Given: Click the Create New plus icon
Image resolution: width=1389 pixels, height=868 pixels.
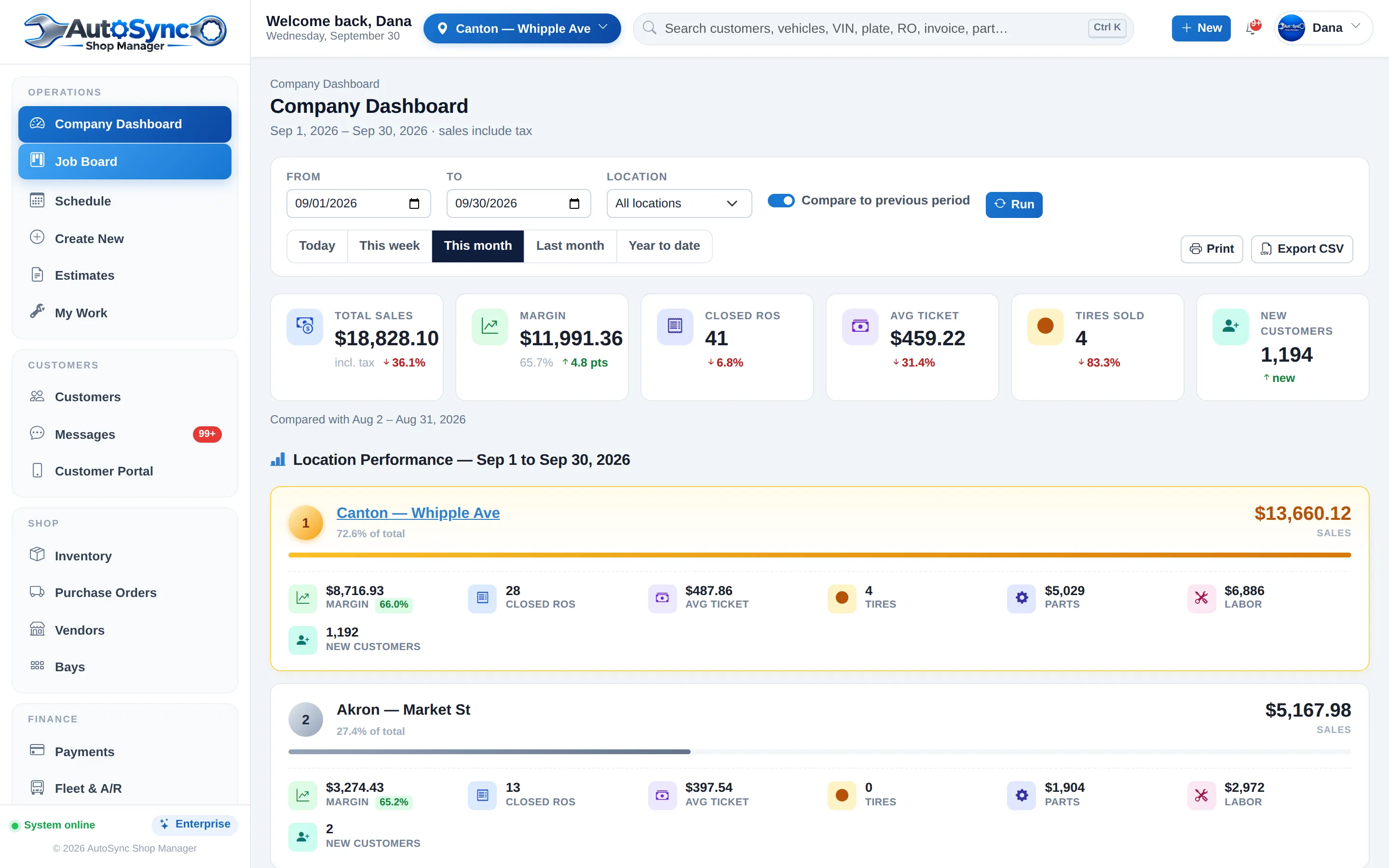Looking at the screenshot, I should (x=37, y=238).
